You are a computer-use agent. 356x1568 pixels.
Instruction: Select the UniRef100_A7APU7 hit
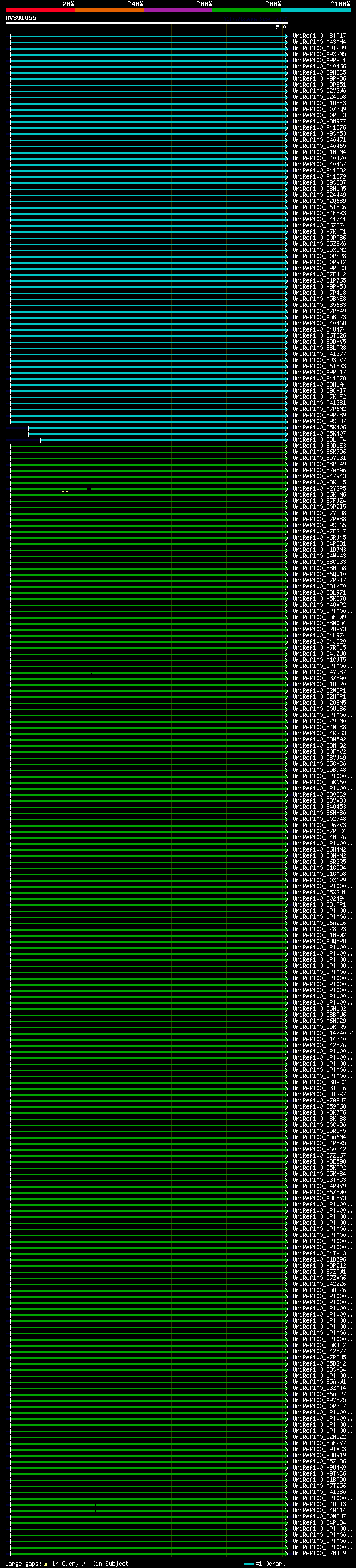coord(319,1101)
